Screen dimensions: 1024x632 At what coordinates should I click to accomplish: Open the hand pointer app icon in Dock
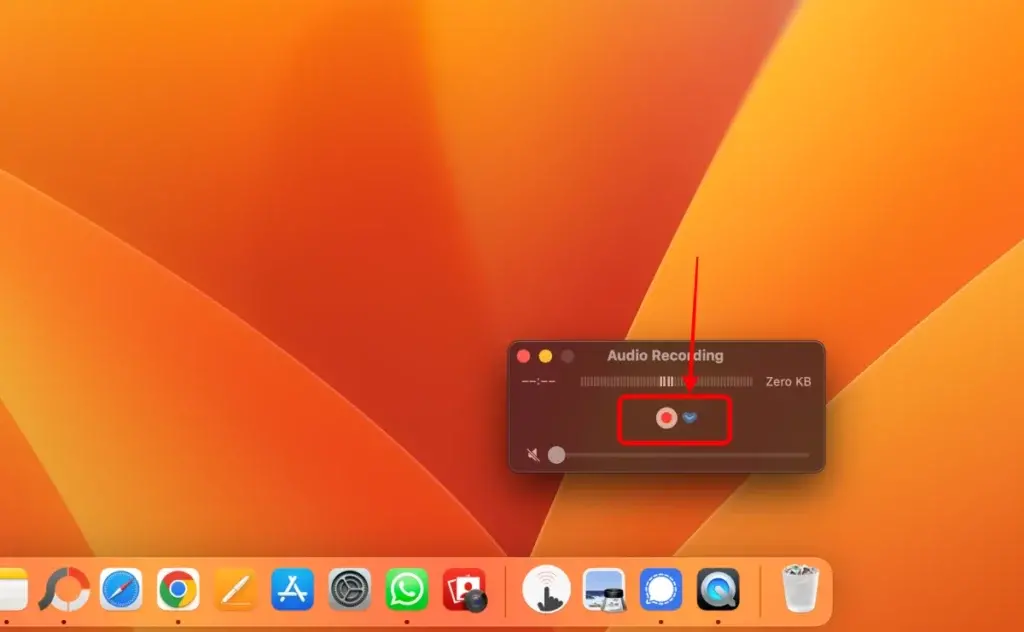547,589
